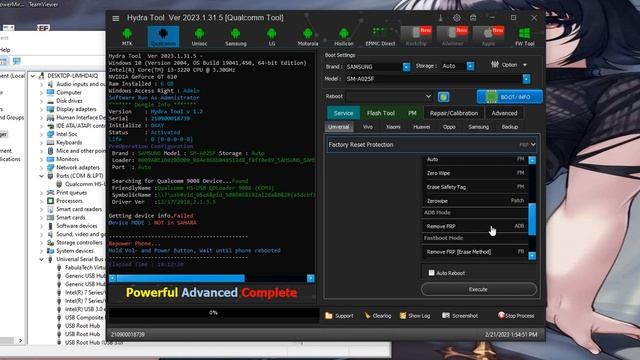Switch to the PM tab
Viewport: 640px width, 360px height.
coord(412,113)
